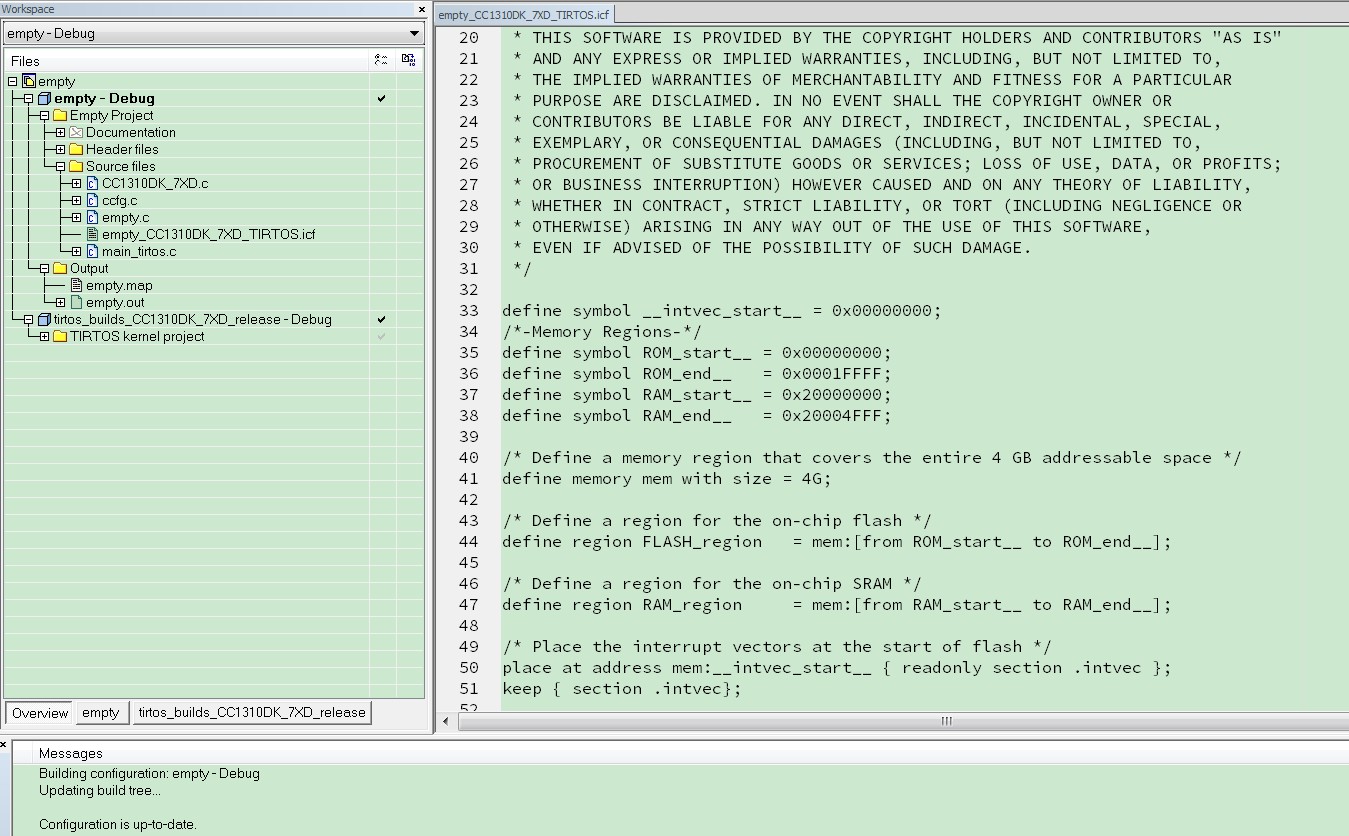Viewport: 1349px width, 836px height.
Task: Click the empty - Debug project cube icon
Action: 42,98
